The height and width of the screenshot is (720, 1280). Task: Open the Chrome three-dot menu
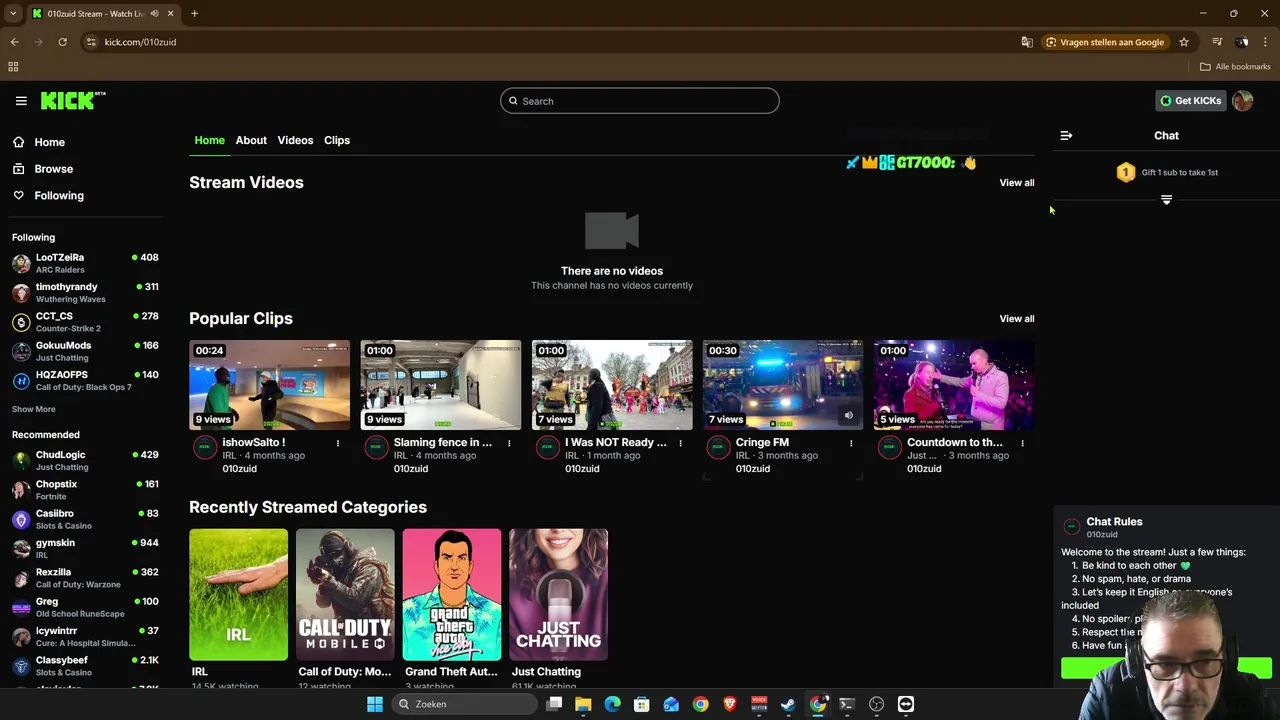point(1266,42)
